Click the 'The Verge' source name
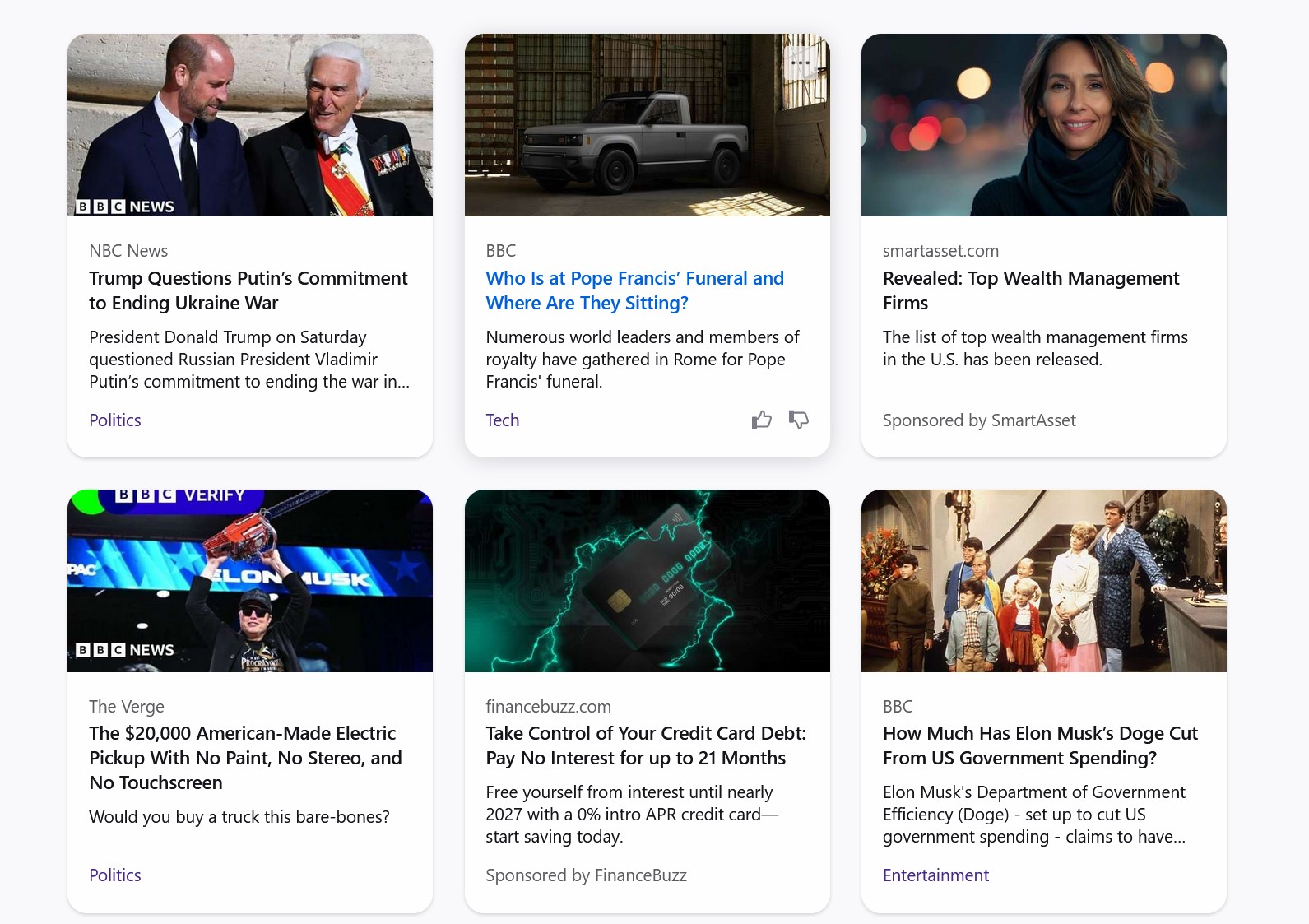This screenshot has height=924, width=1309. [x=127, y=707]
